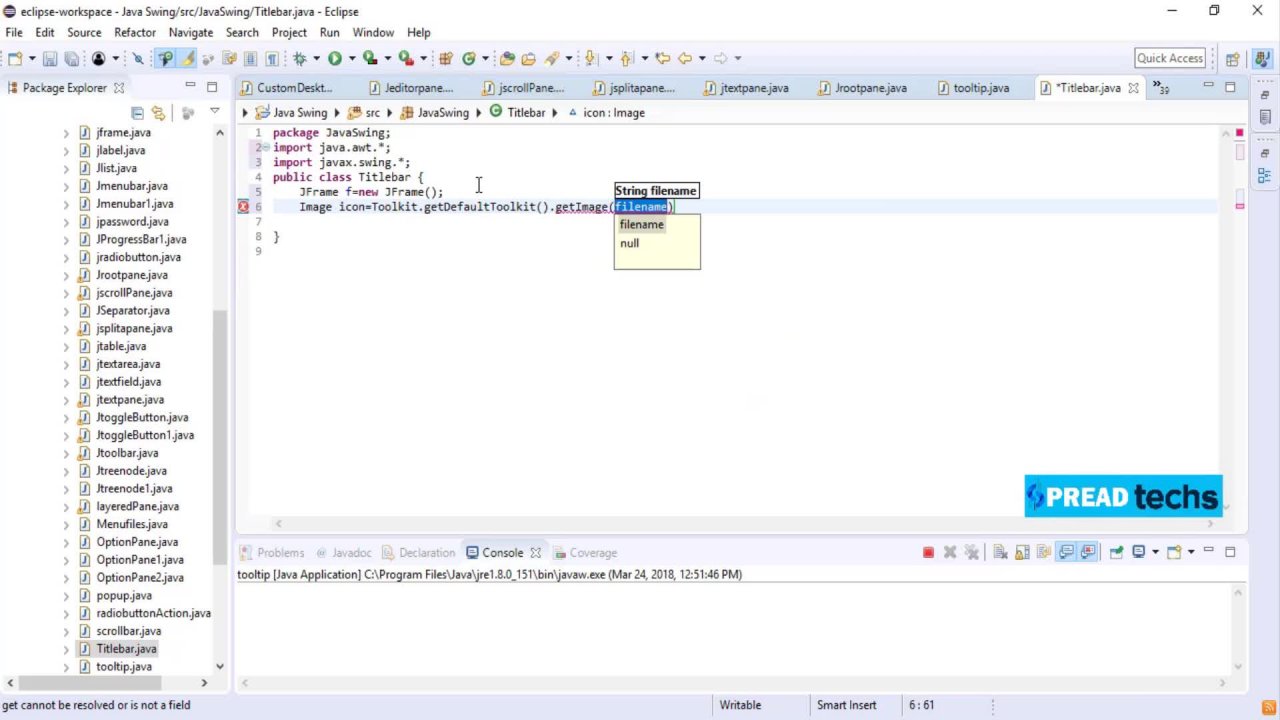Click the Open Perspective icon
This screenshot has width=1280, height=720.
[x=1233, y=59]
